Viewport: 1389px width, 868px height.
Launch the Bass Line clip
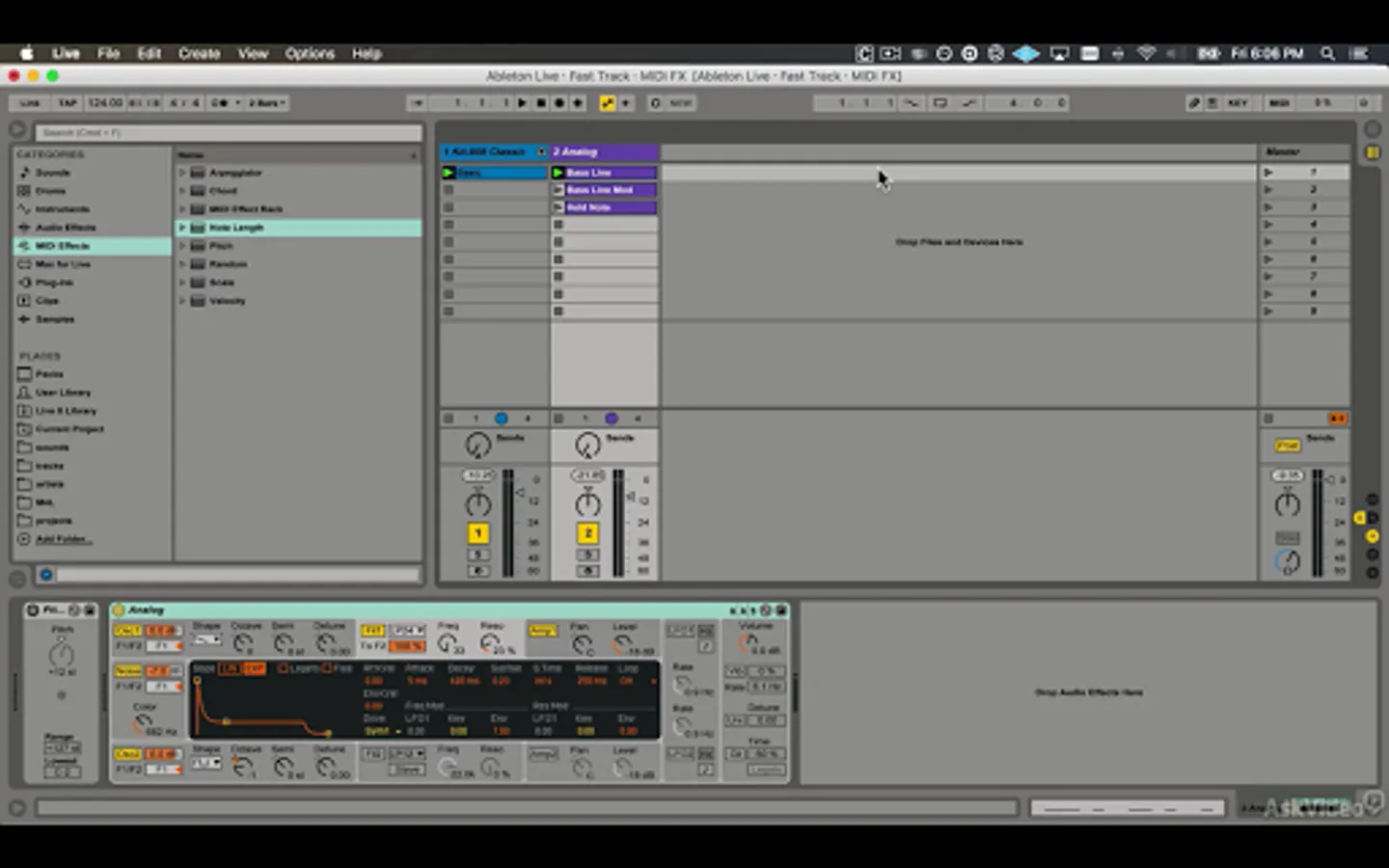[558, 173]
